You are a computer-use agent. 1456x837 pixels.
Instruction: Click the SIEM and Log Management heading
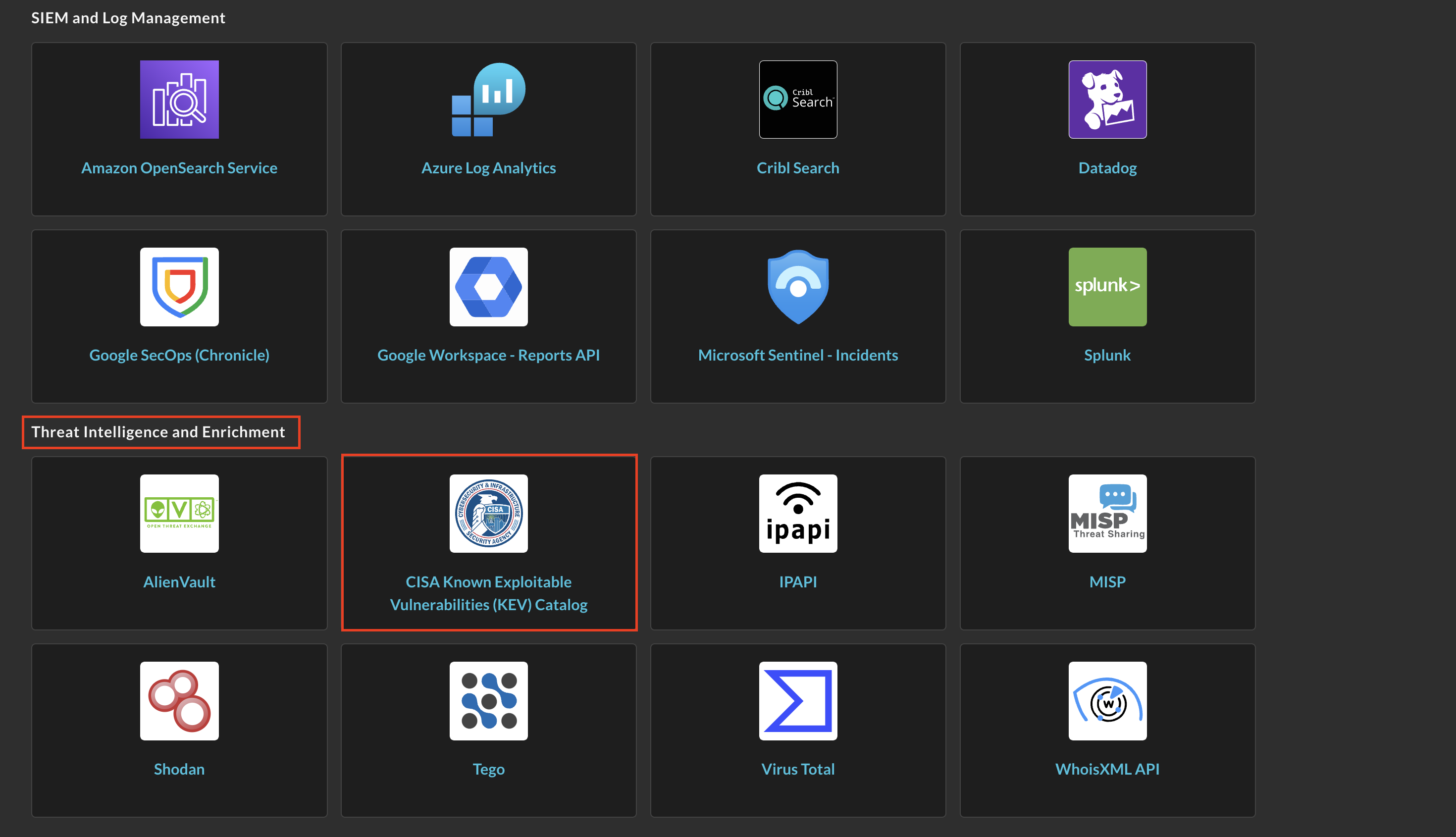pos(128,18)
